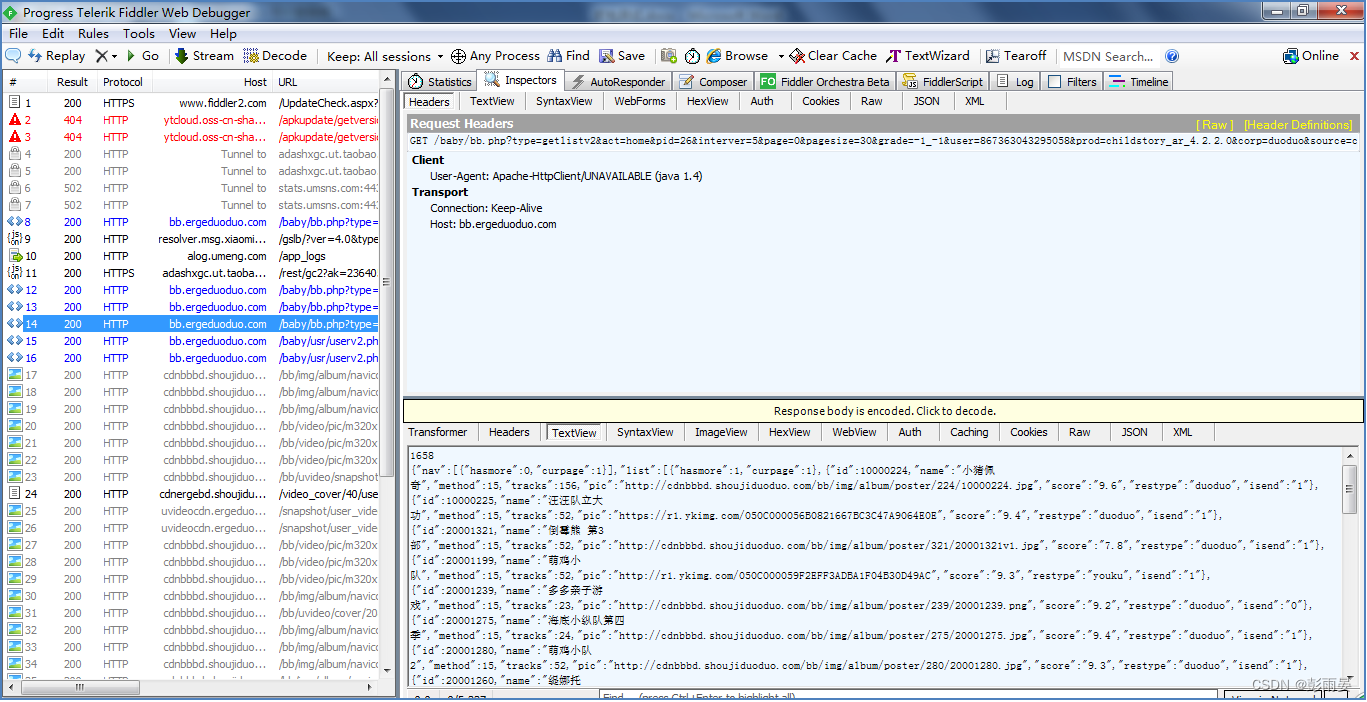This screenshot has height=702, width=1367.
Task: Click the timer stopwatch toolbar icon
Action: tap(692, 56)
